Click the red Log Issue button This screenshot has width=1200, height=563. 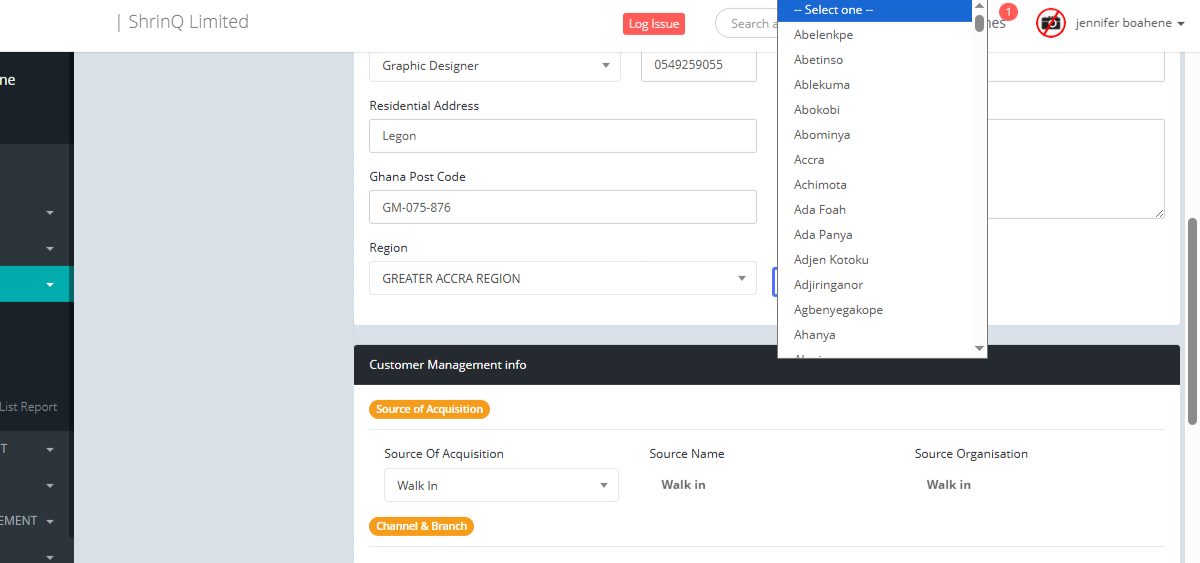click(653, 24)
